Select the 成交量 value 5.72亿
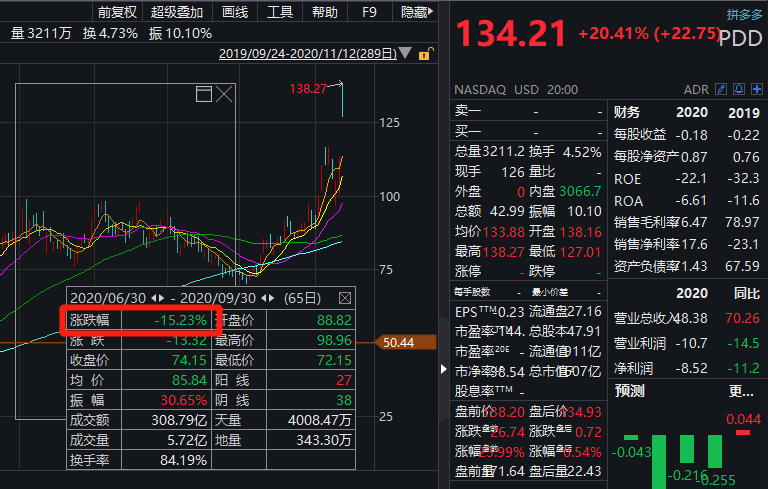Viewport: 768px width, 489px height. pyautogui.click(x=187, y=440)
